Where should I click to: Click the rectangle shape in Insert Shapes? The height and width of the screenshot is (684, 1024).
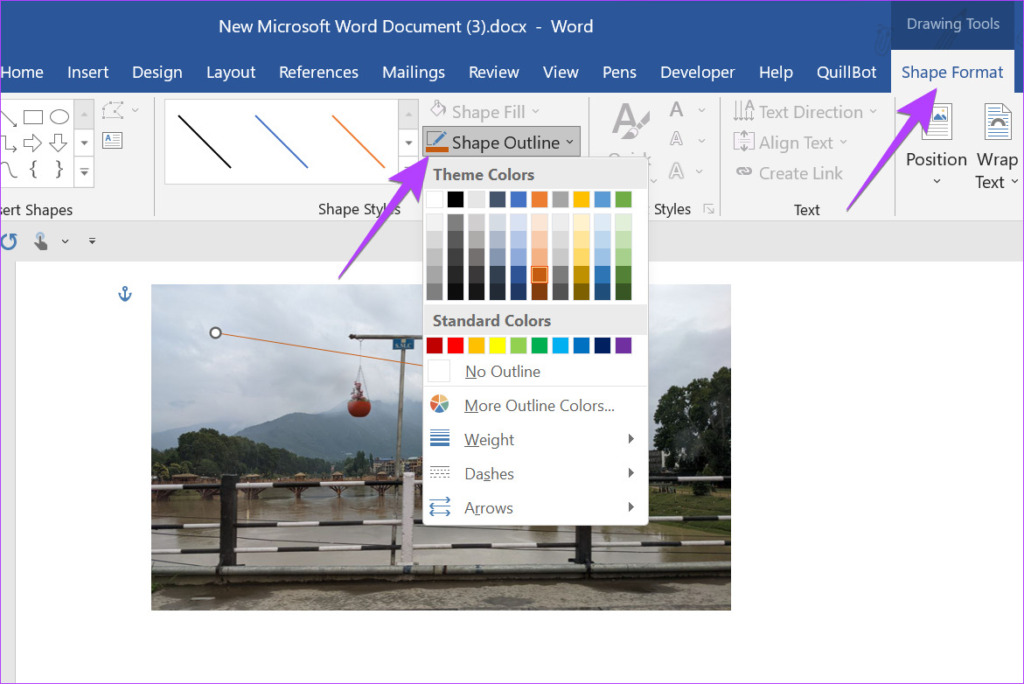point(33,117)
